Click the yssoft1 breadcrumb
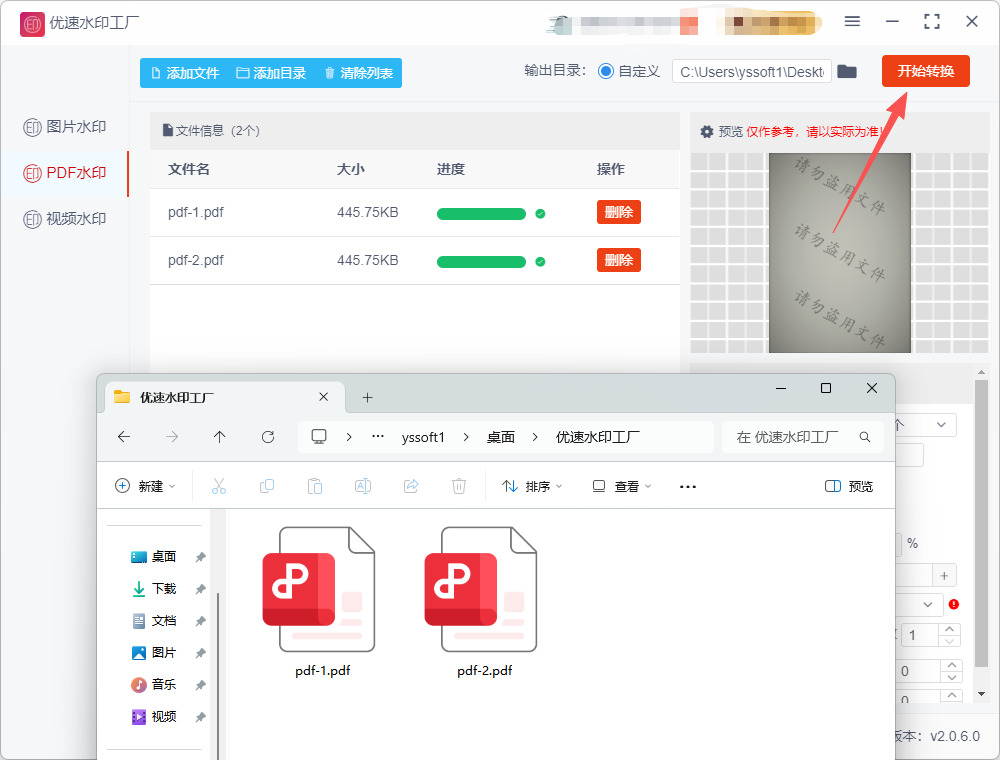 [x=423, y=437]
